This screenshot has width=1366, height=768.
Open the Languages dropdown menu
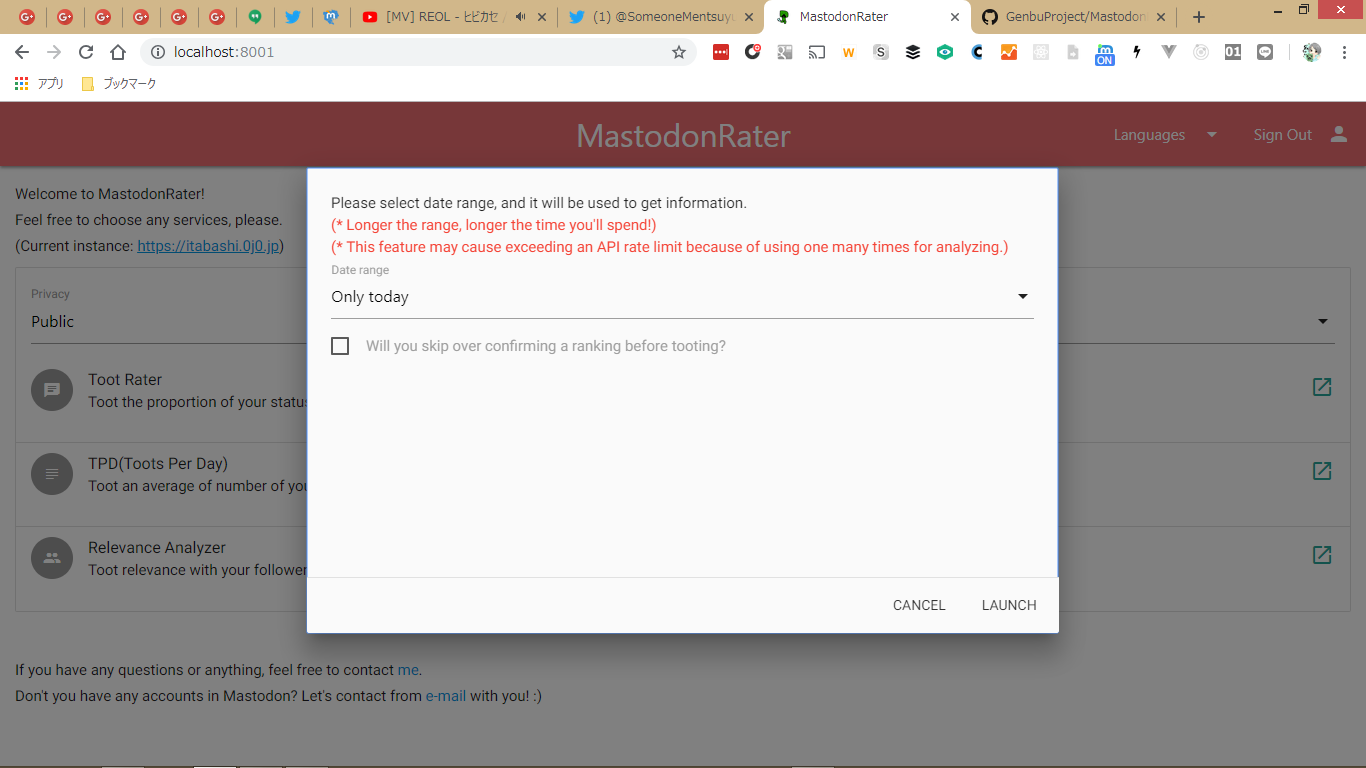click(x=1165, y=135)
